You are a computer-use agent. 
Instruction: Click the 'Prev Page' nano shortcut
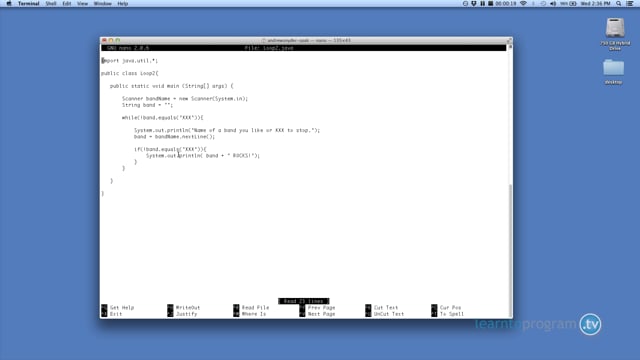point(317,307)
